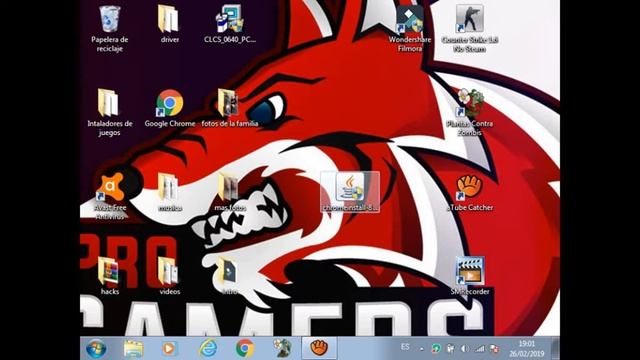Show hidden system tray icons

[x=422, y=349]
